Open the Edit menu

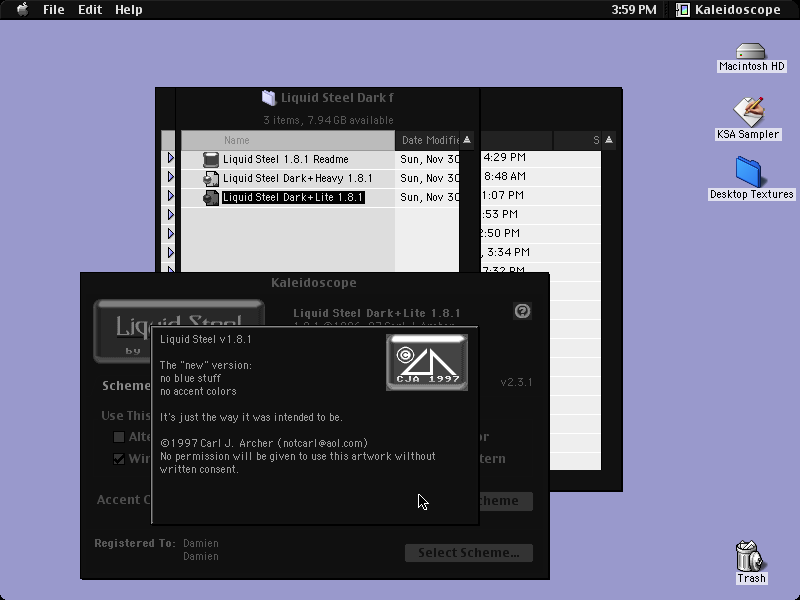(x=90, y=10)
